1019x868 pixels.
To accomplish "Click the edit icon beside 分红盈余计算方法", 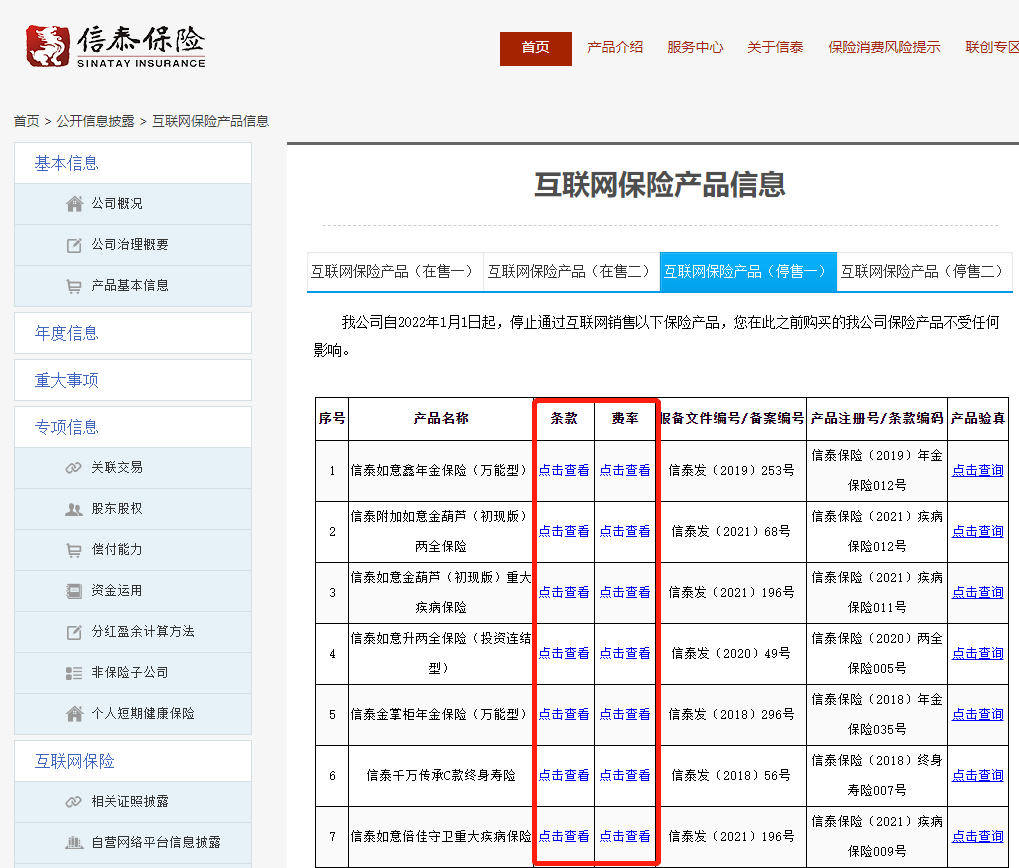I will 74,632.
